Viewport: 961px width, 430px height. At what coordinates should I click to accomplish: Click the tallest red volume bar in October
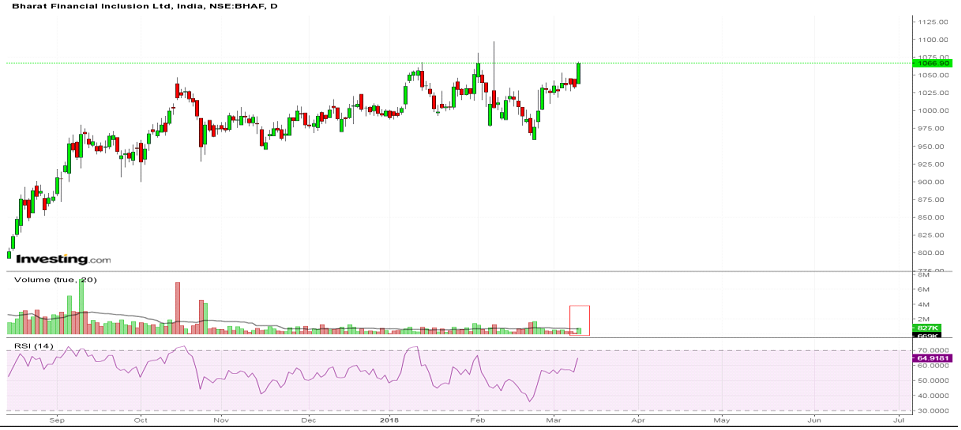click(178, 308)
